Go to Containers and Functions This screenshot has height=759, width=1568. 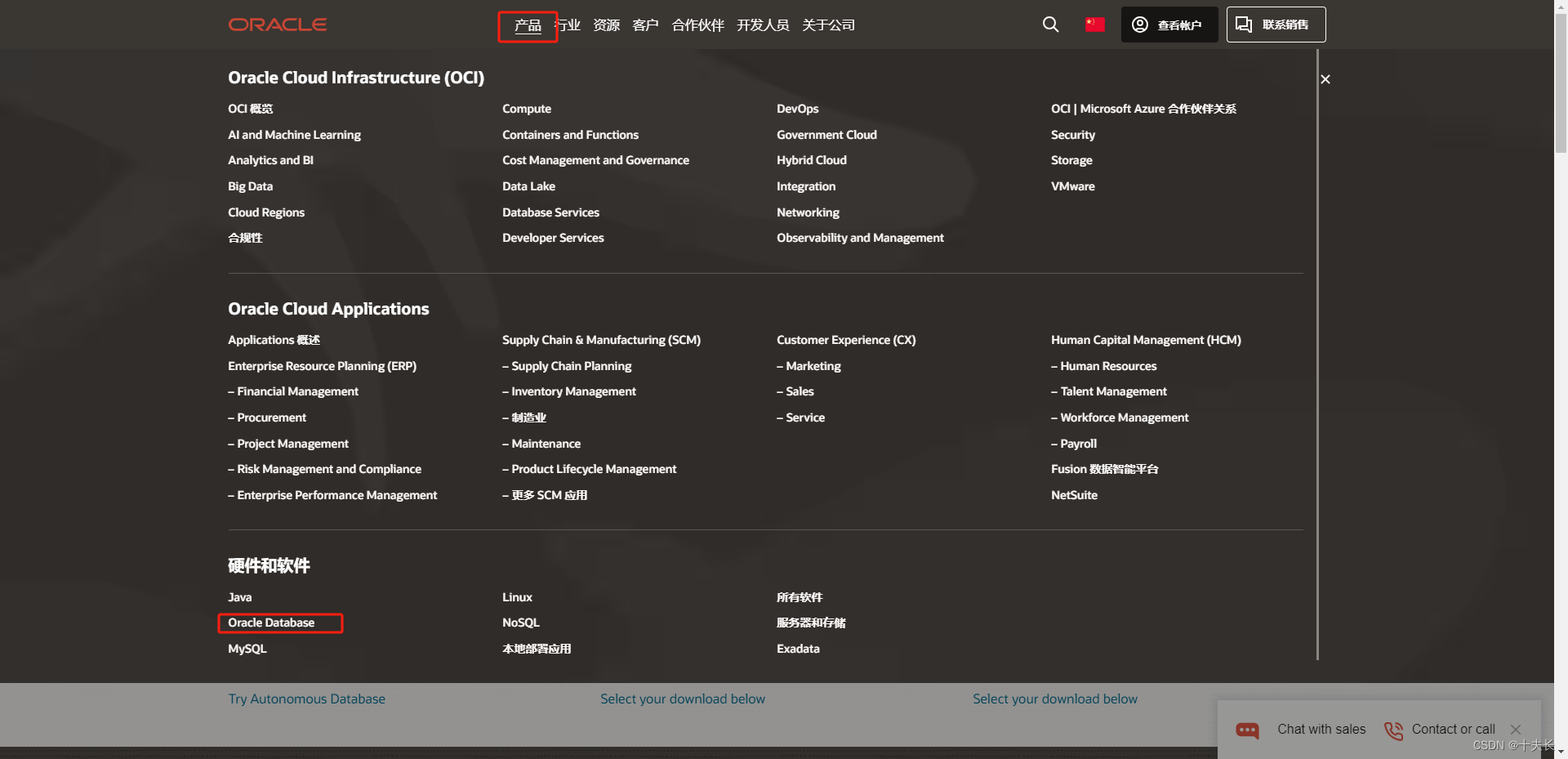(570, 135)
